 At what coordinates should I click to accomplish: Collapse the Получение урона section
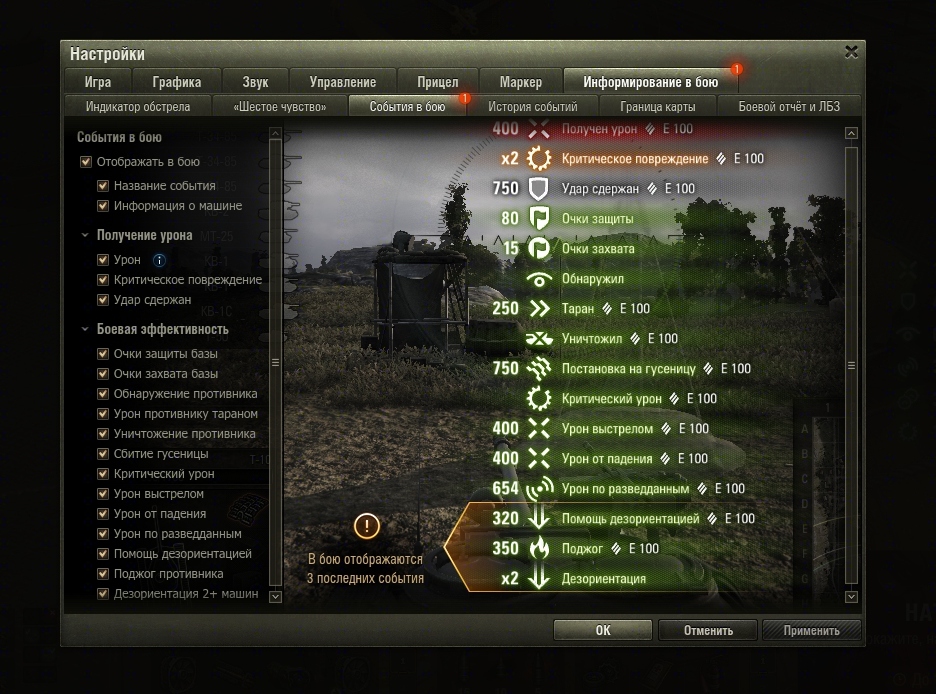[x=85, y=235]
